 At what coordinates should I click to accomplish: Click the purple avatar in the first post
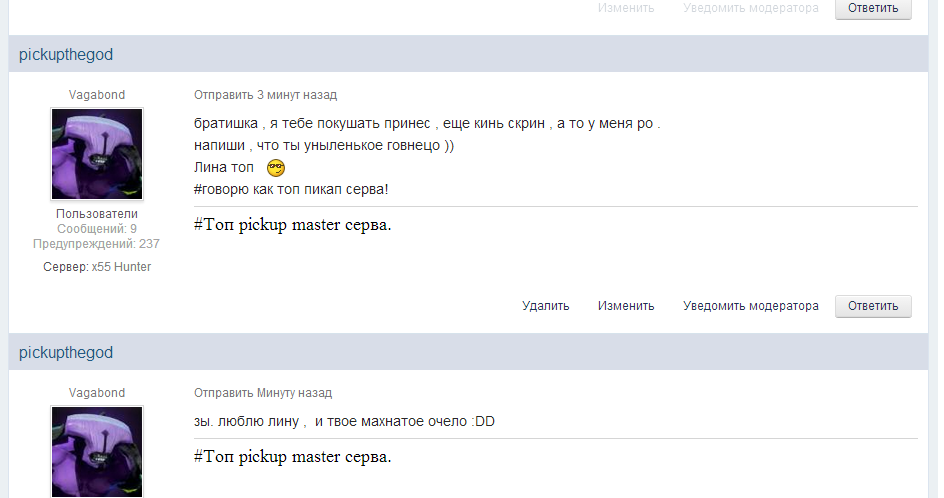point(97,154)
